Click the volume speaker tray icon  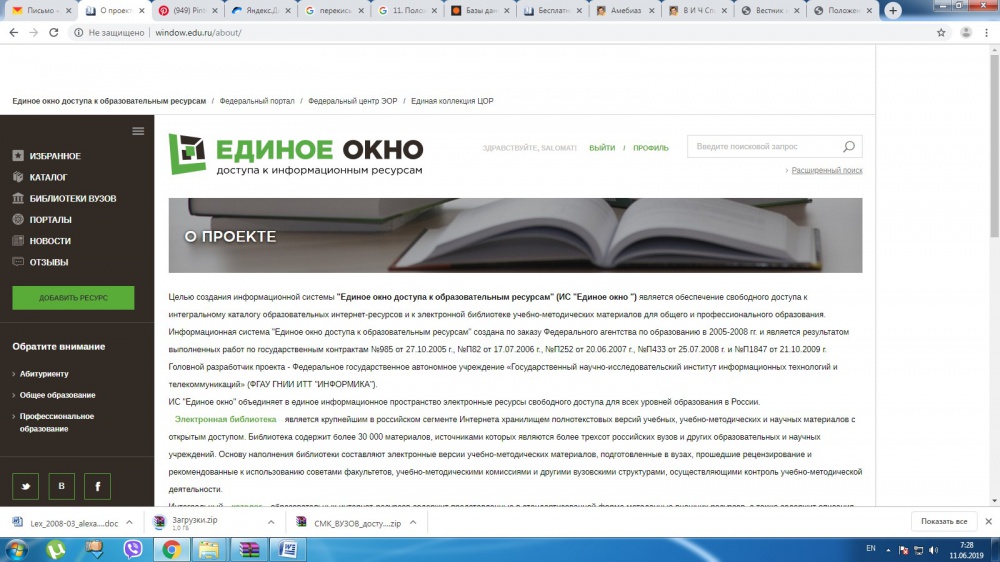tap(934, 550)
